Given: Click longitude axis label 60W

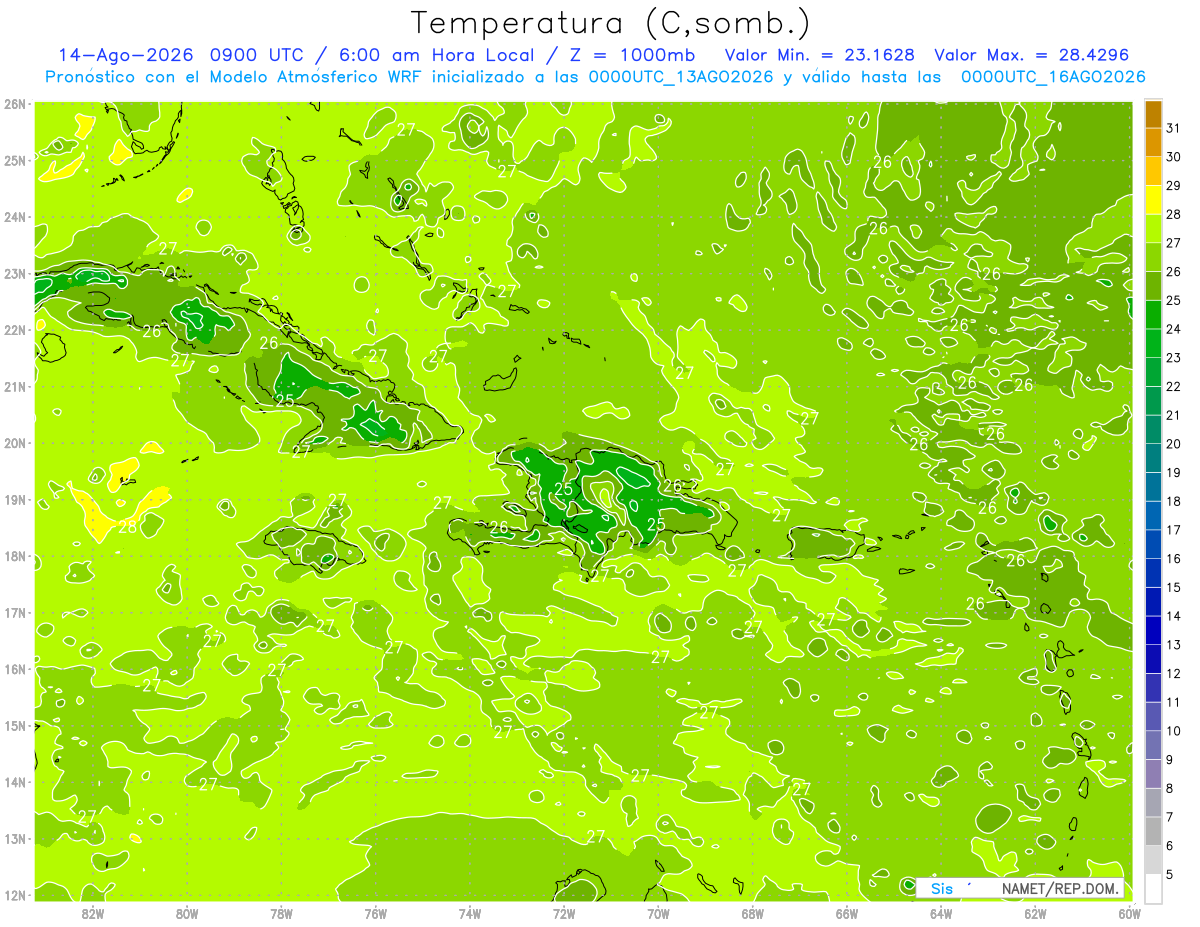Looking at the screenshot, I should [x=1130, y=913].
